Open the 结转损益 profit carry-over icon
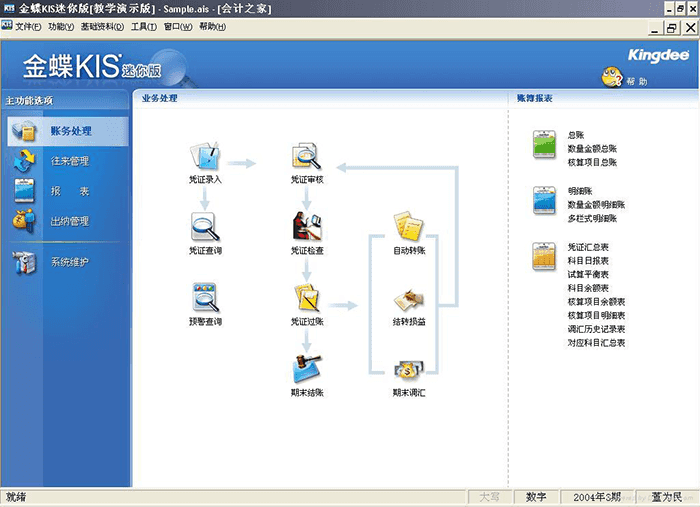700x507 pixels. (408, 299)
